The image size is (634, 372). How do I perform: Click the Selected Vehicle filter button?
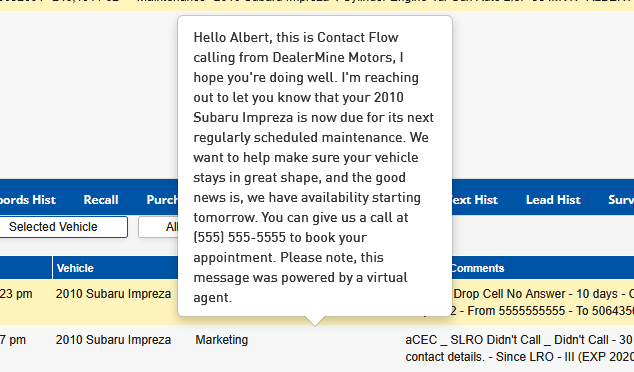pyautogui.click(x=63, y=227)
